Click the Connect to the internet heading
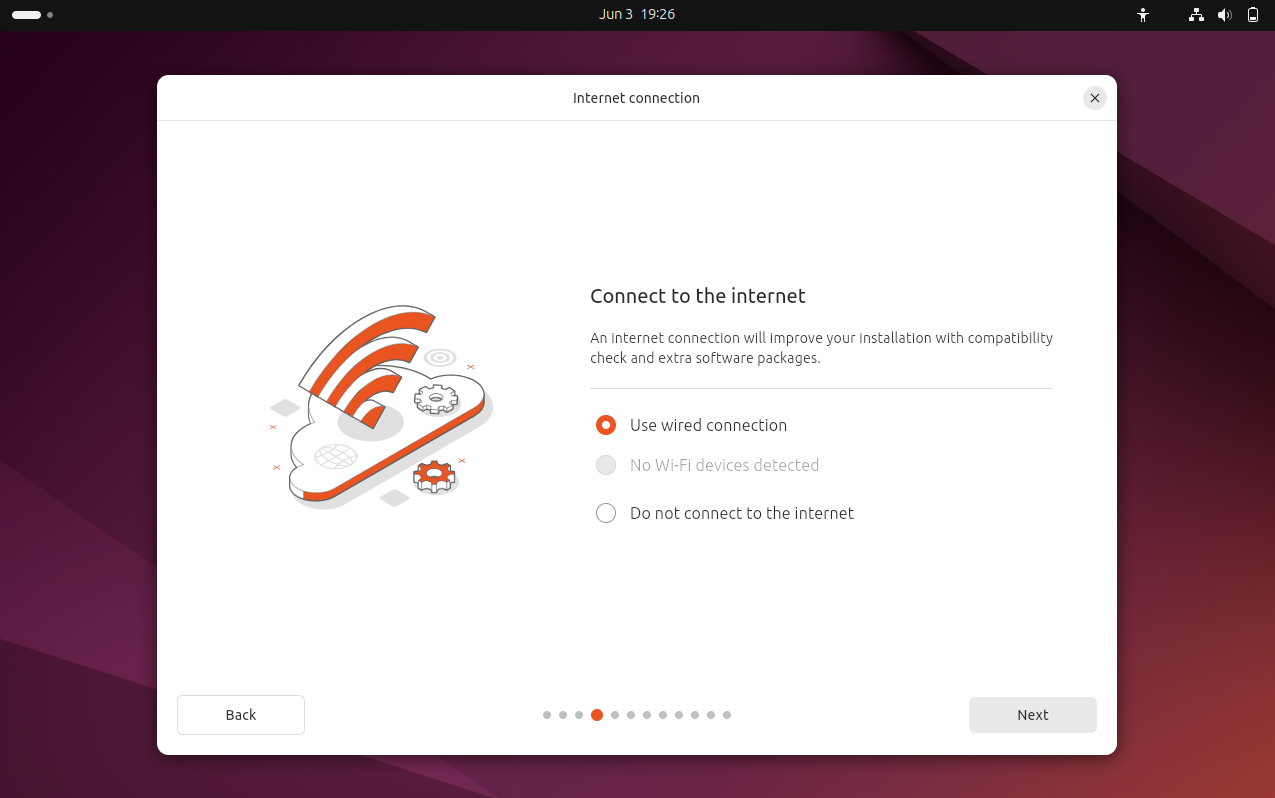The image size is (1275, 798). 698,296
